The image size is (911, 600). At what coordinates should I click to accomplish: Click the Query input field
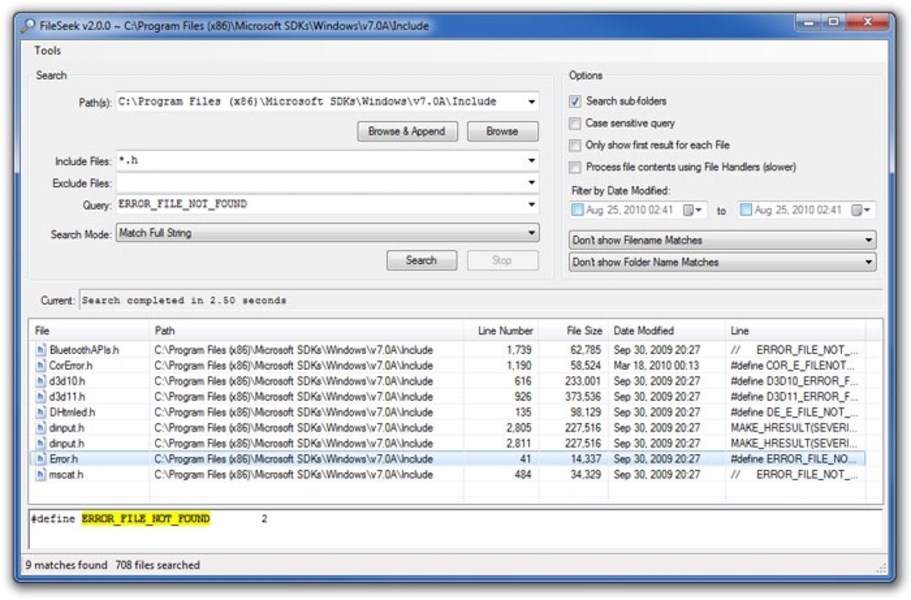pyautogui.click(x=320, y=204)
